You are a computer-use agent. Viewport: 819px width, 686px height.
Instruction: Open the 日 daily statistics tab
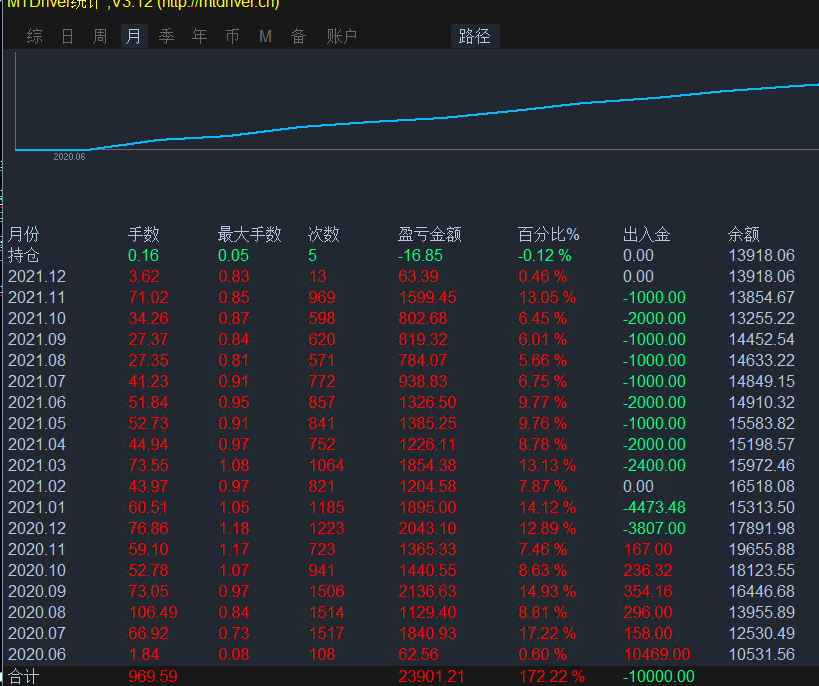click(x=67, y=36)
